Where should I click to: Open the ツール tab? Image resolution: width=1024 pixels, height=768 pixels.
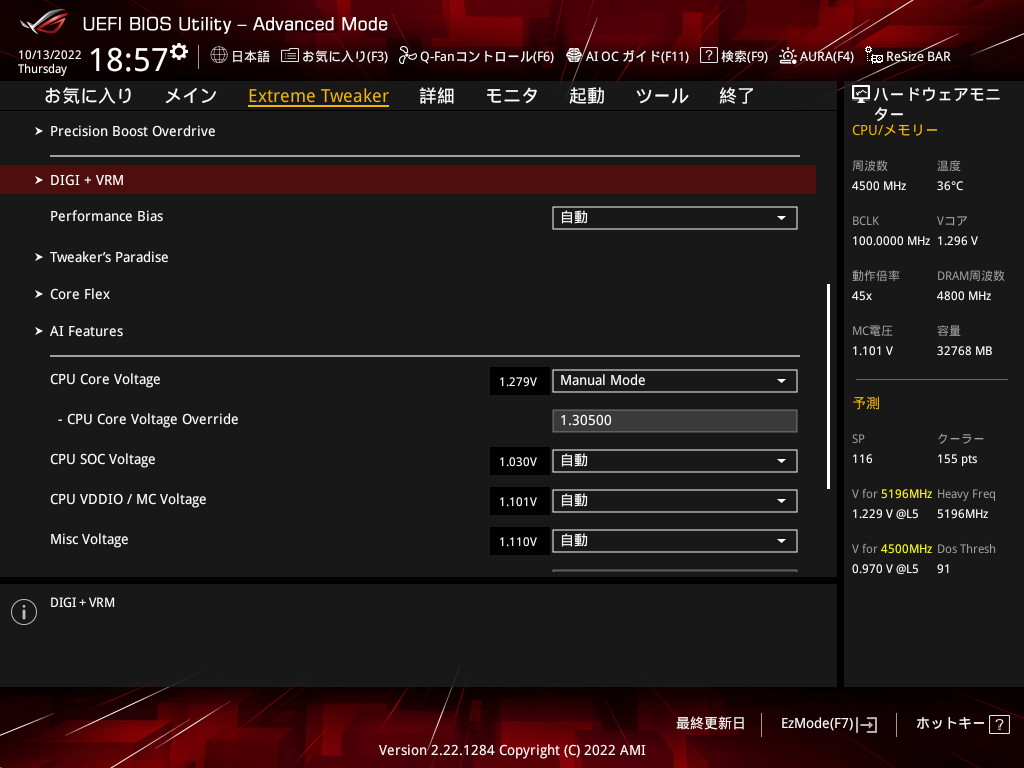pyautogui.click(x=662, y=96)
